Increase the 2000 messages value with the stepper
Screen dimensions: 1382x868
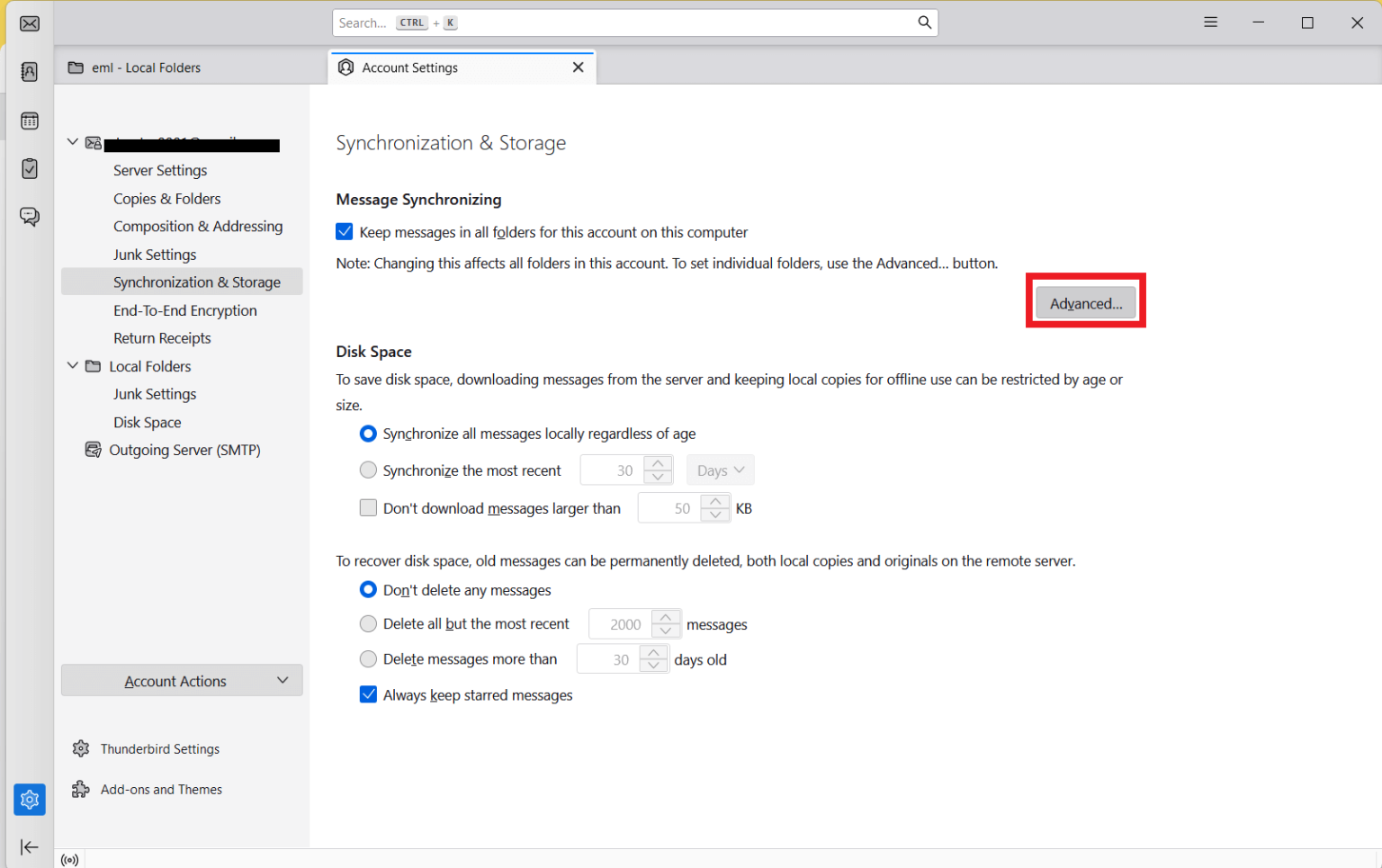[x=667, y=618]
